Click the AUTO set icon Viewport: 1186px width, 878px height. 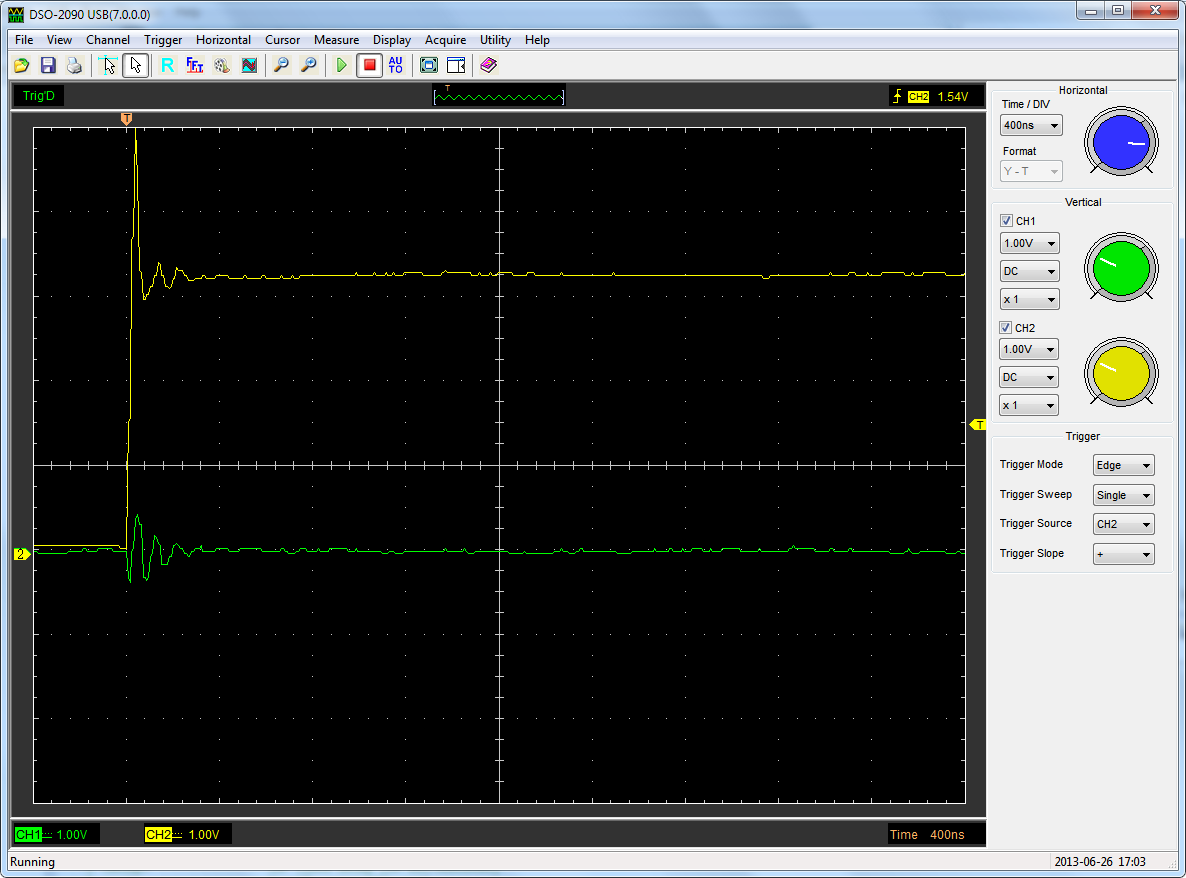pyautogui.click(x=396, y=66)
